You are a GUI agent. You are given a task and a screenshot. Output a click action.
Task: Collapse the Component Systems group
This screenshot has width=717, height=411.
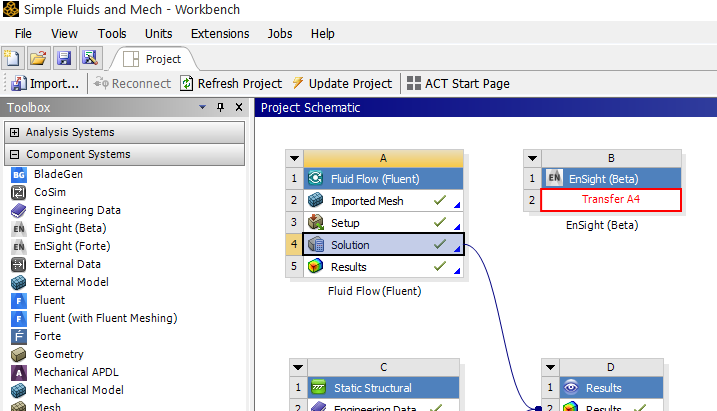click(x=15, y=155)
